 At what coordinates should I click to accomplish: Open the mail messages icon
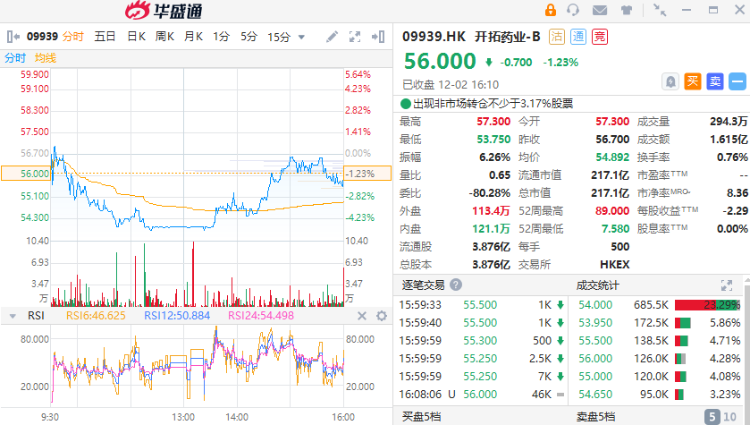coord(600,10)
